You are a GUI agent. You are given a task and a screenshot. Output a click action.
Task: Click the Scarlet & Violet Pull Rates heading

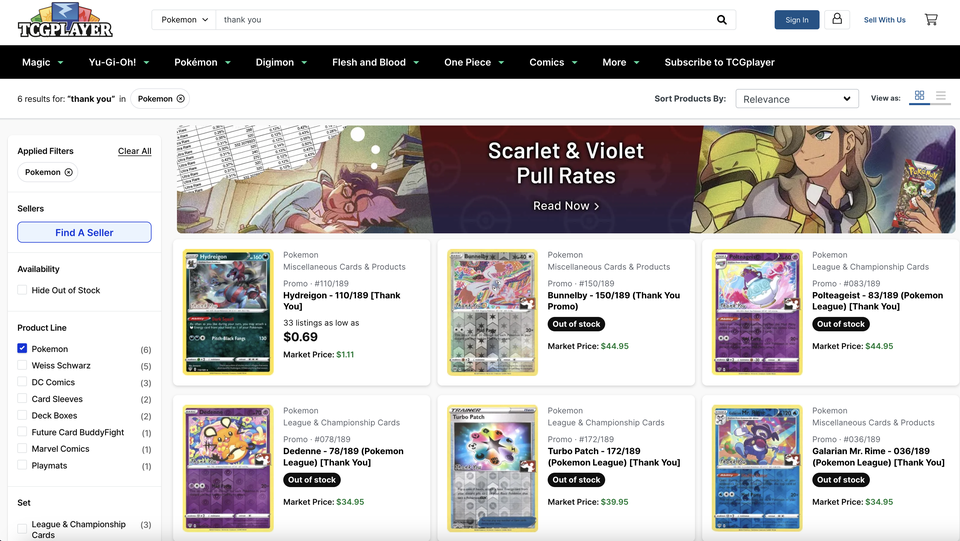click(566, 163)
